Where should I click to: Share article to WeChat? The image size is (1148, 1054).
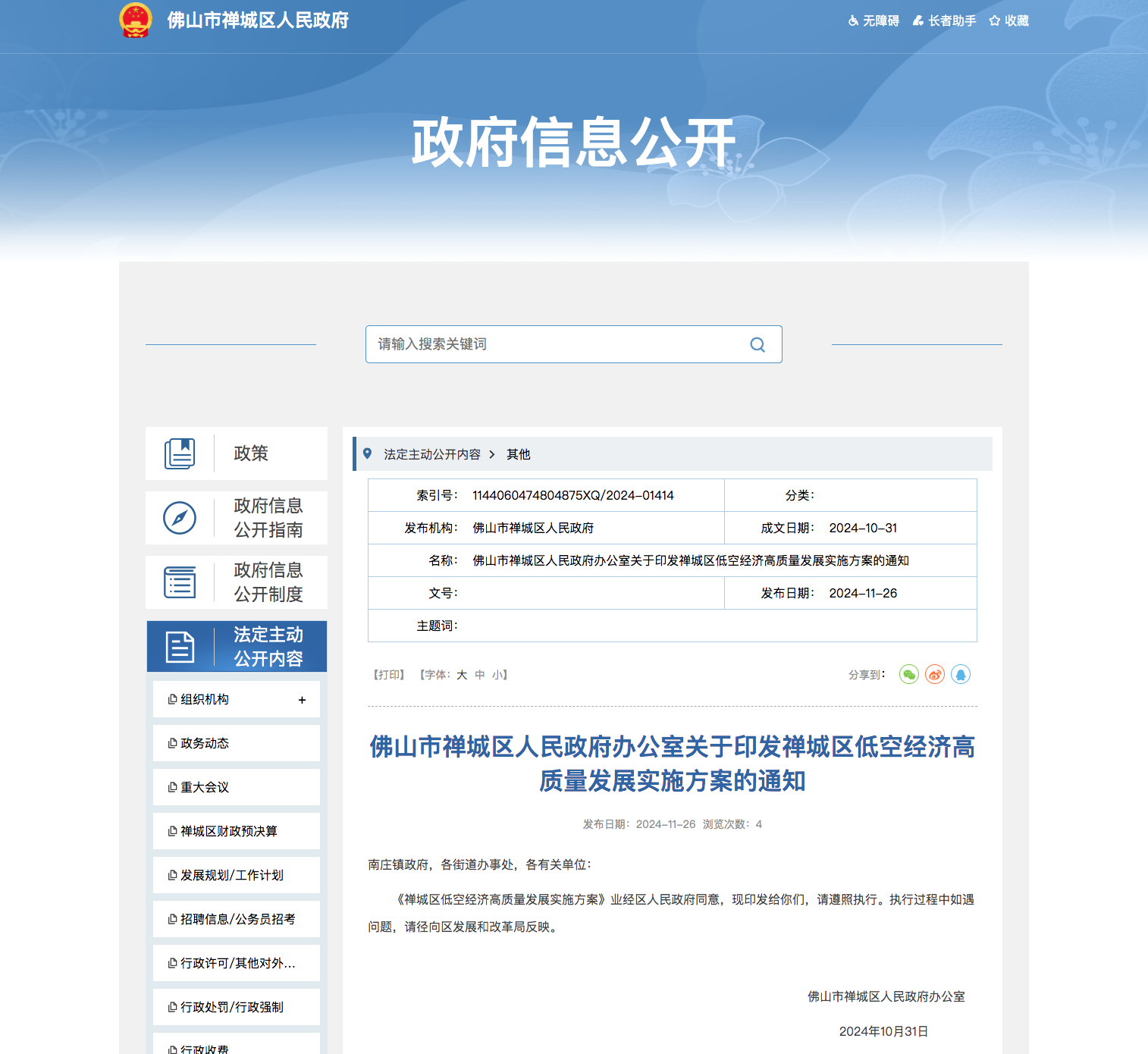point(908,674)
